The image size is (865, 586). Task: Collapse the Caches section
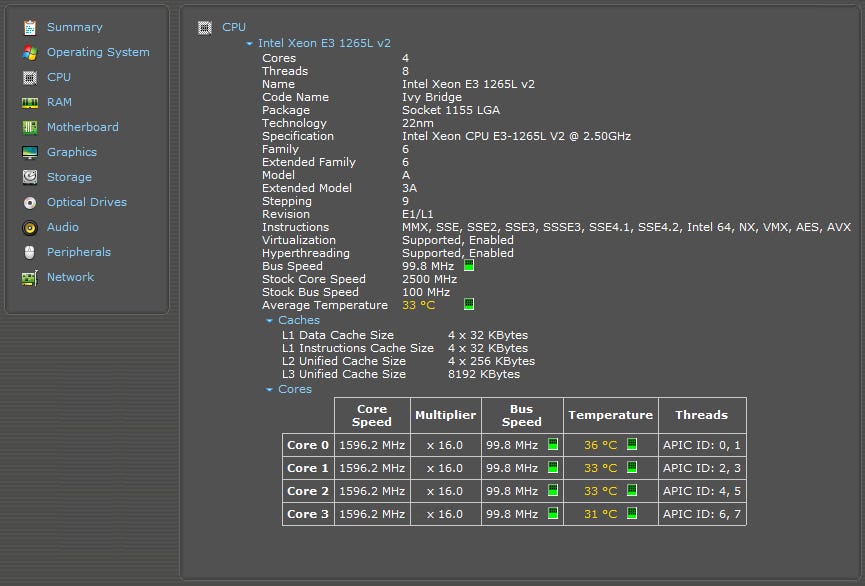coord(269,321)
